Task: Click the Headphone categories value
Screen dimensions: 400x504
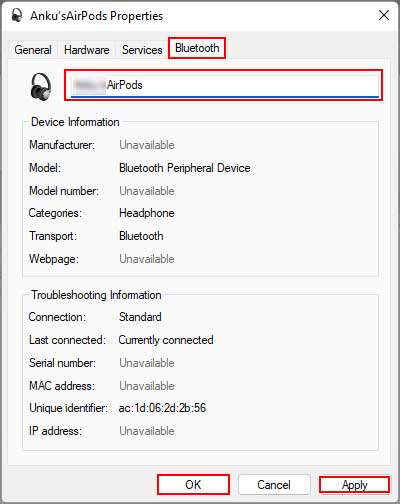Action: (x=147, y=213)
